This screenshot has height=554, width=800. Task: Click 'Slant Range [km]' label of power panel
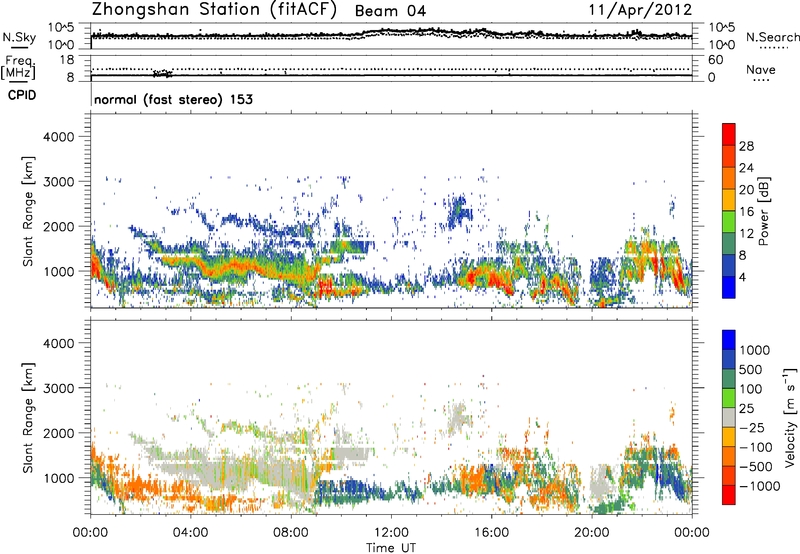point(28,211)
